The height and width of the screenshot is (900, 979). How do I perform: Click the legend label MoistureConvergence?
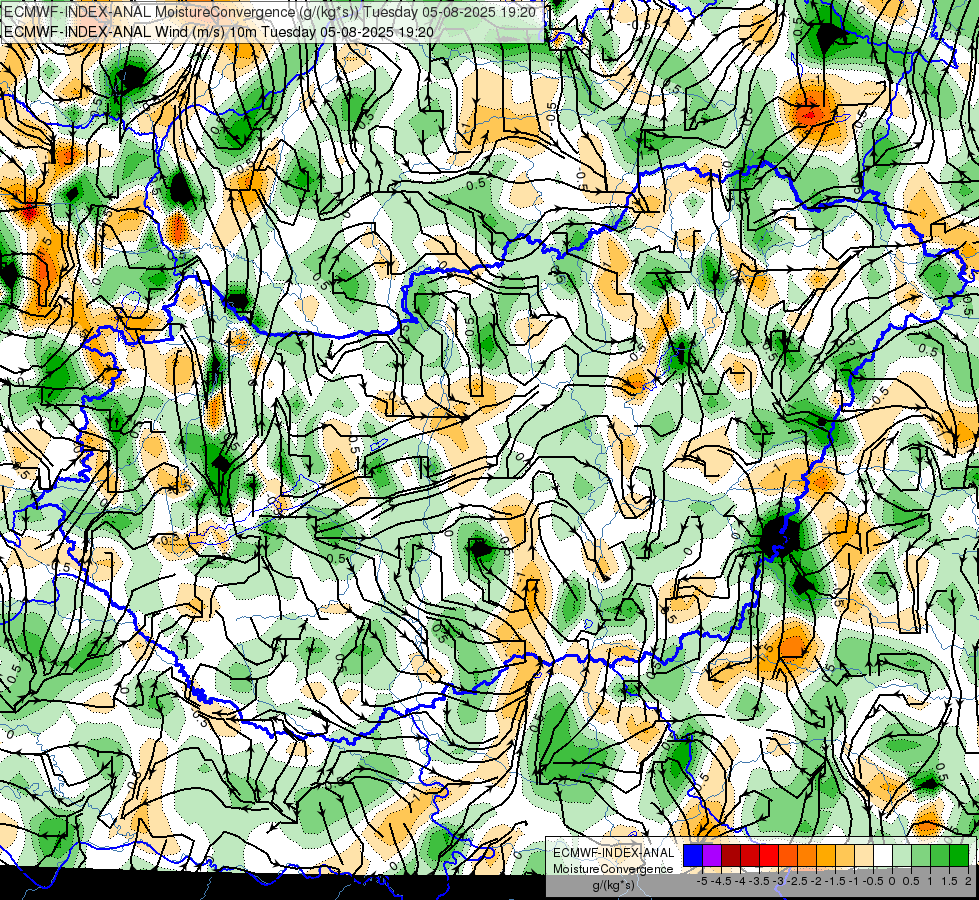click(x=613, y=869)
